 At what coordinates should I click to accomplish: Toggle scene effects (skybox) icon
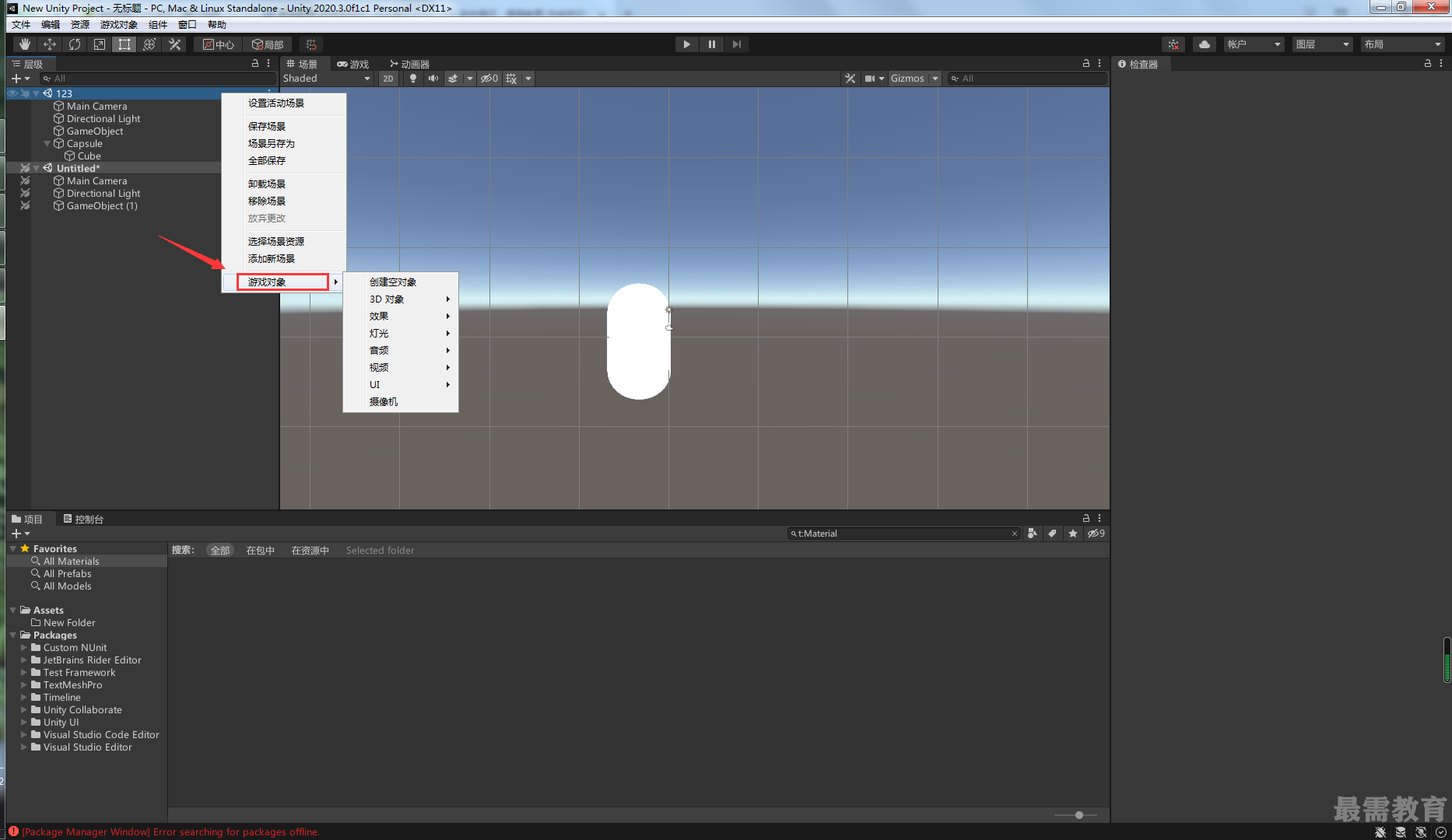click(x=453, y=79)
